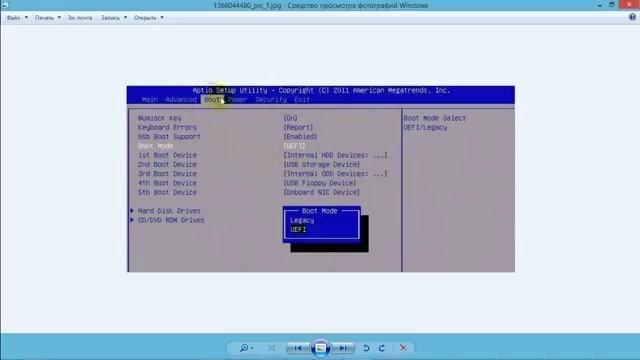Select Legacy in Boot Mode popup
The image size is (640, 360).
302,220
